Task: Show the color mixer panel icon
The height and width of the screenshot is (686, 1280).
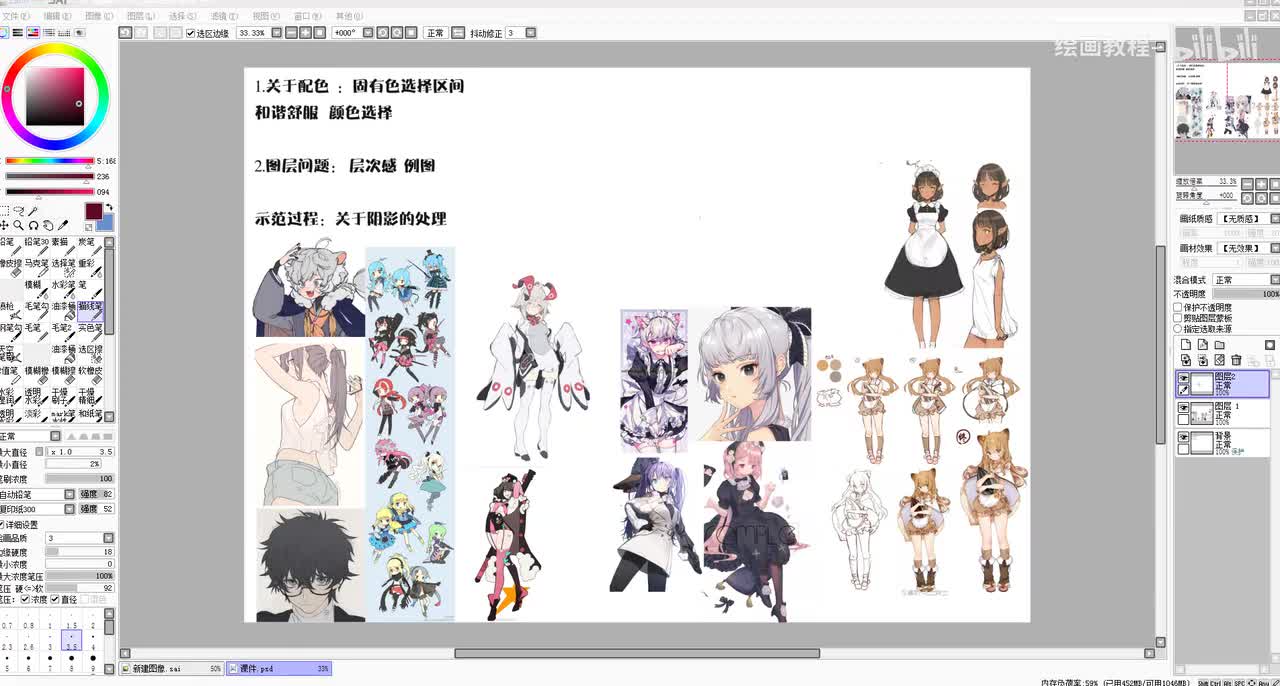Action: [49, 33]
